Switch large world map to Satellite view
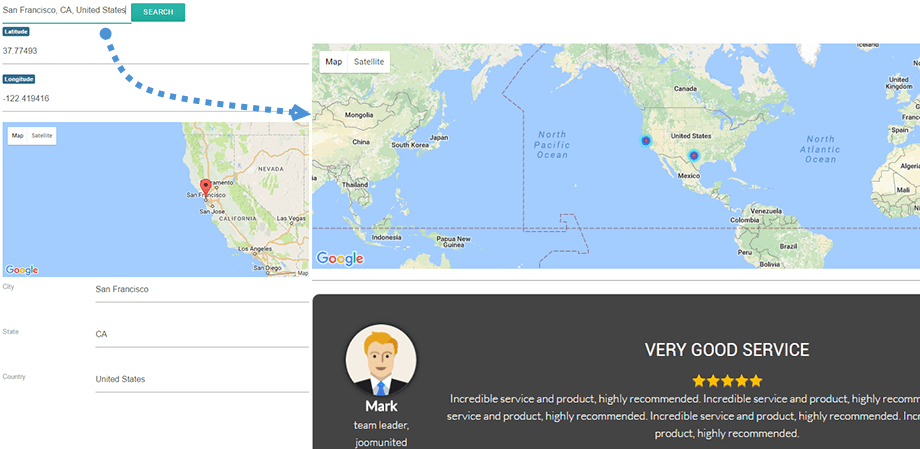 coord(369,62)
